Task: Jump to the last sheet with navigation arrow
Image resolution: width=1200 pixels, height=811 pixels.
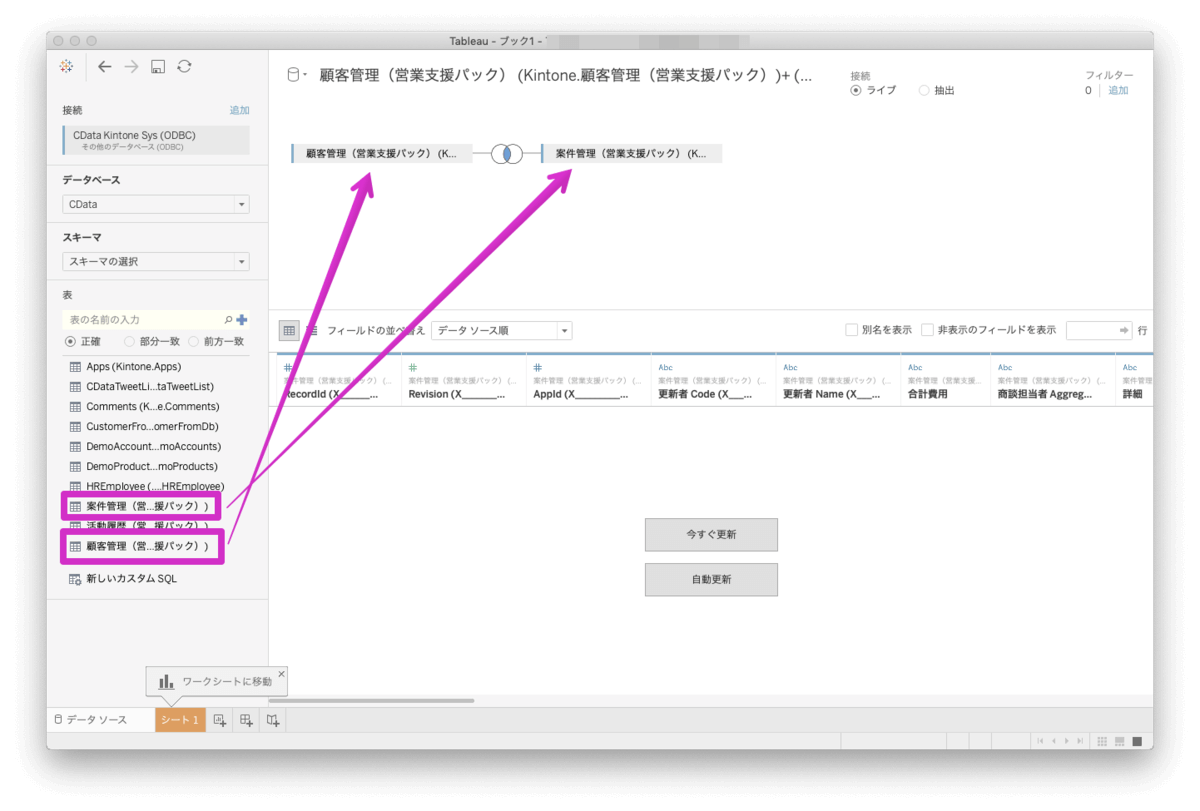Action: click(1079, 741)
